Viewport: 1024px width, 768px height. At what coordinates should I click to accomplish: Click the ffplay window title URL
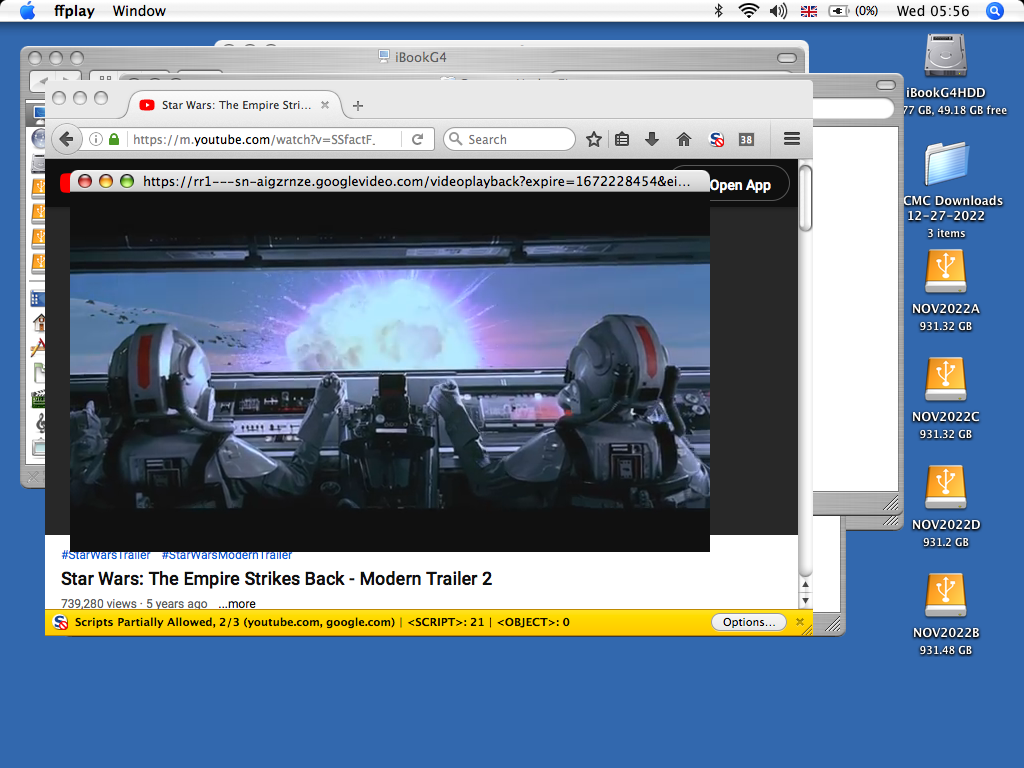(x=417, y=181)
